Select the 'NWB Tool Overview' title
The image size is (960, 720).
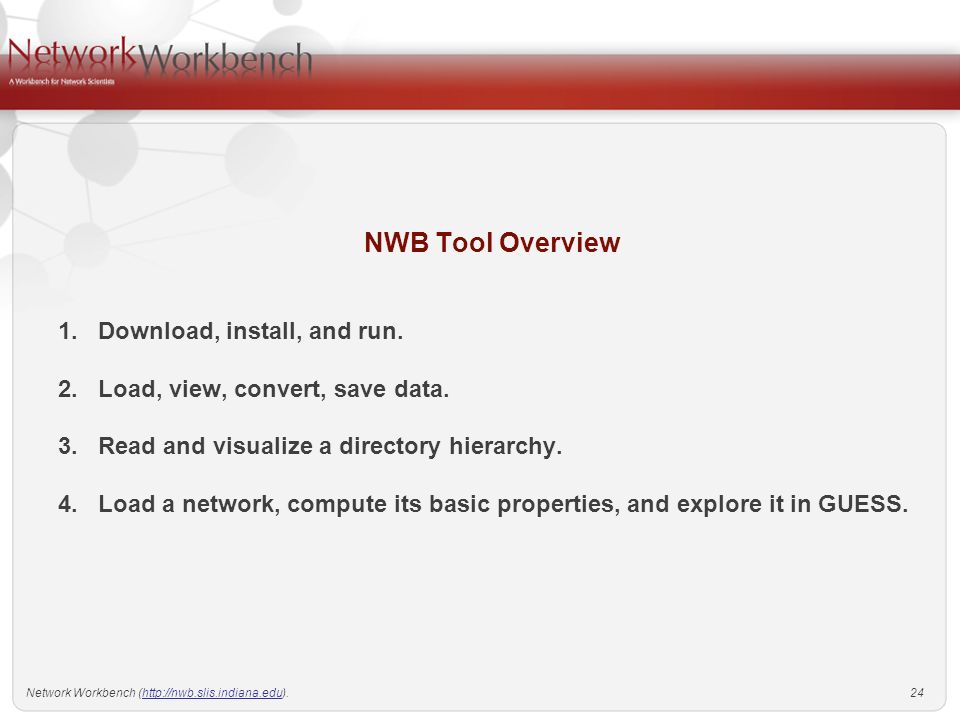[x=492, y=242]
